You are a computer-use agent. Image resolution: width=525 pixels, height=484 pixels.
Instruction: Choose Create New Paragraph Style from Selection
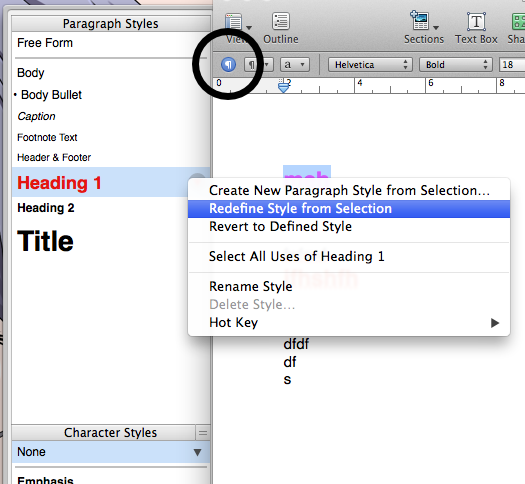coord(349,190)
